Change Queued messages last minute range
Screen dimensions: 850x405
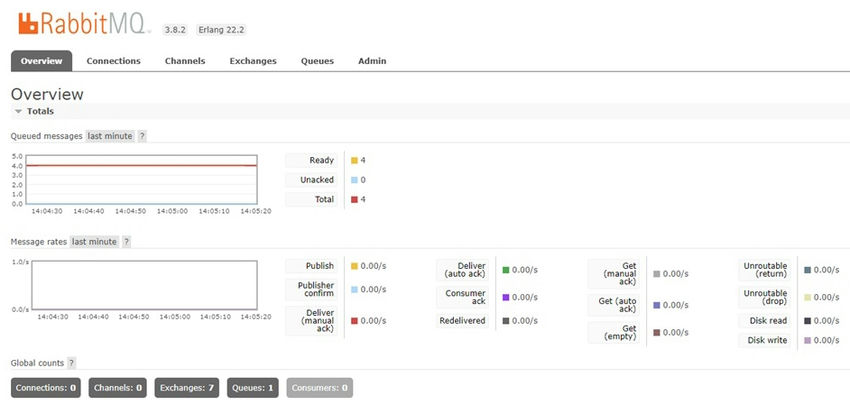click(x=110, y=136)
